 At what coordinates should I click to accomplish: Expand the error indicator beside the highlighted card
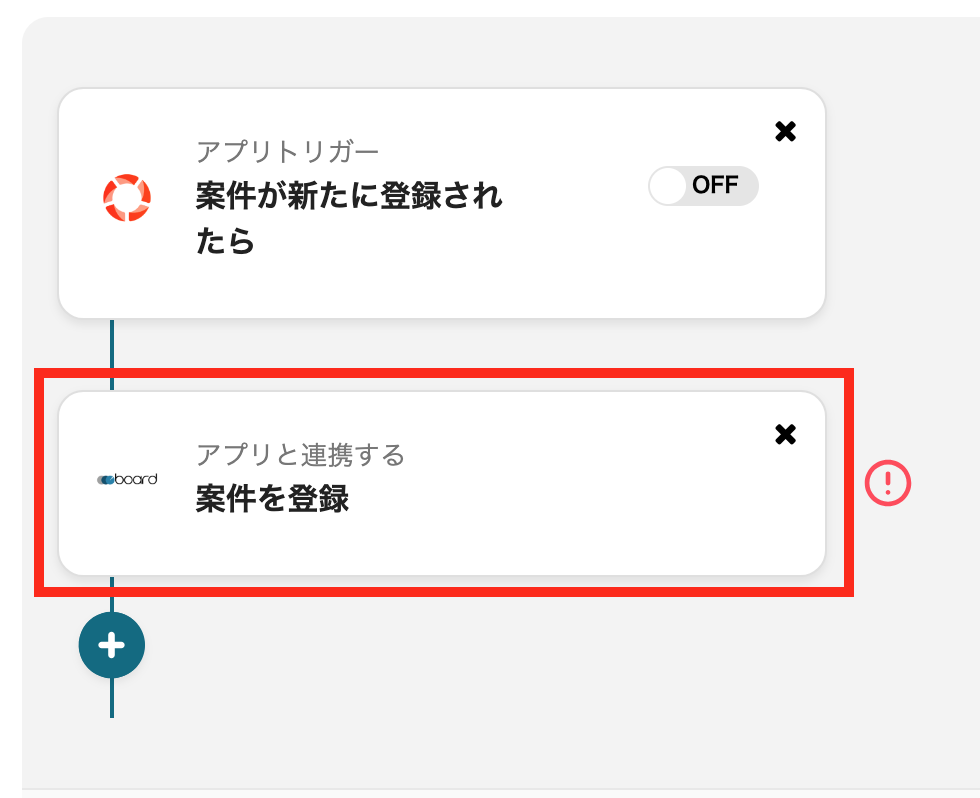[x=887, y=483]
